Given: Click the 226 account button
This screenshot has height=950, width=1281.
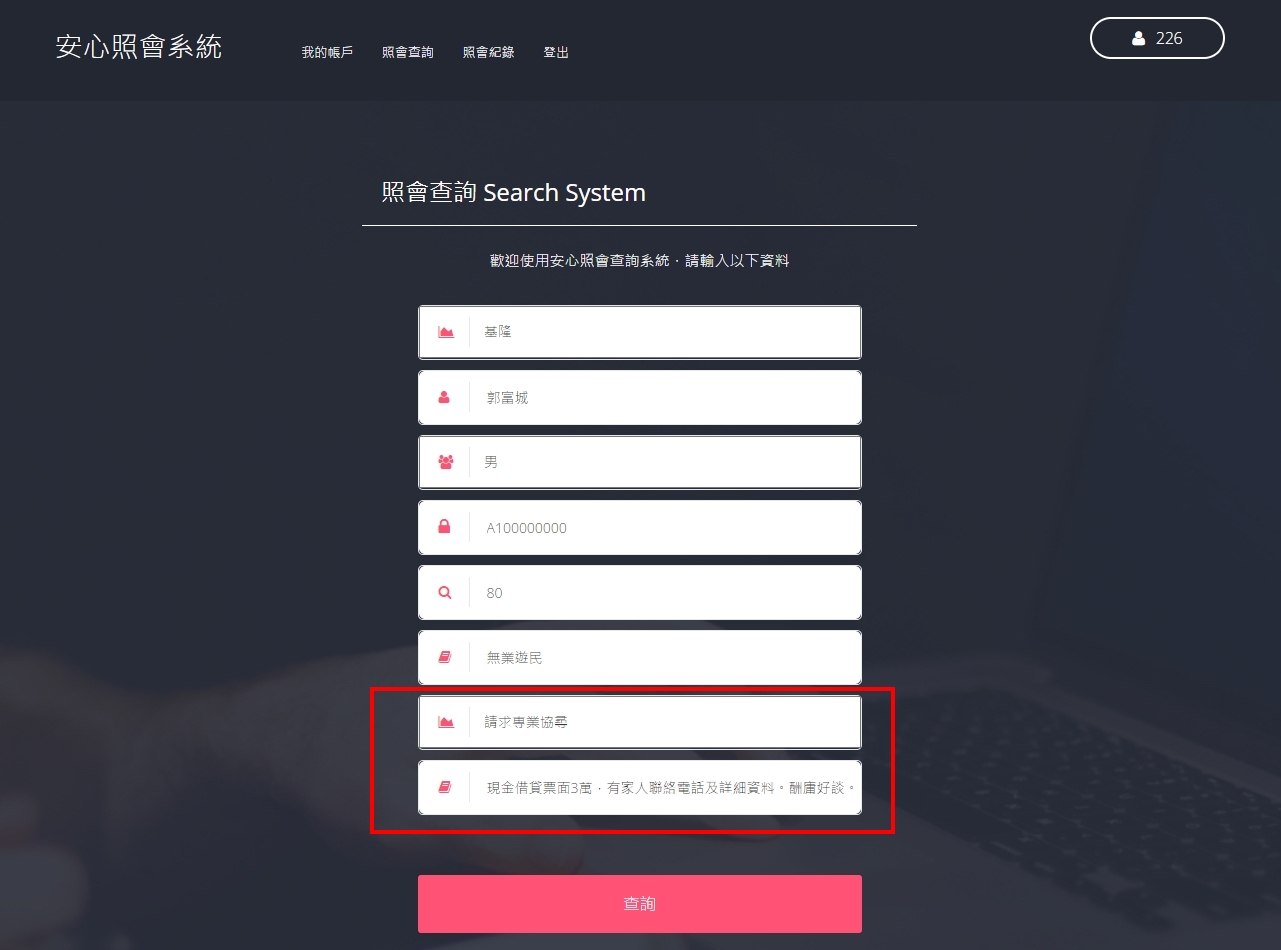Looking at the screenshot, I should coord(1157,38).
